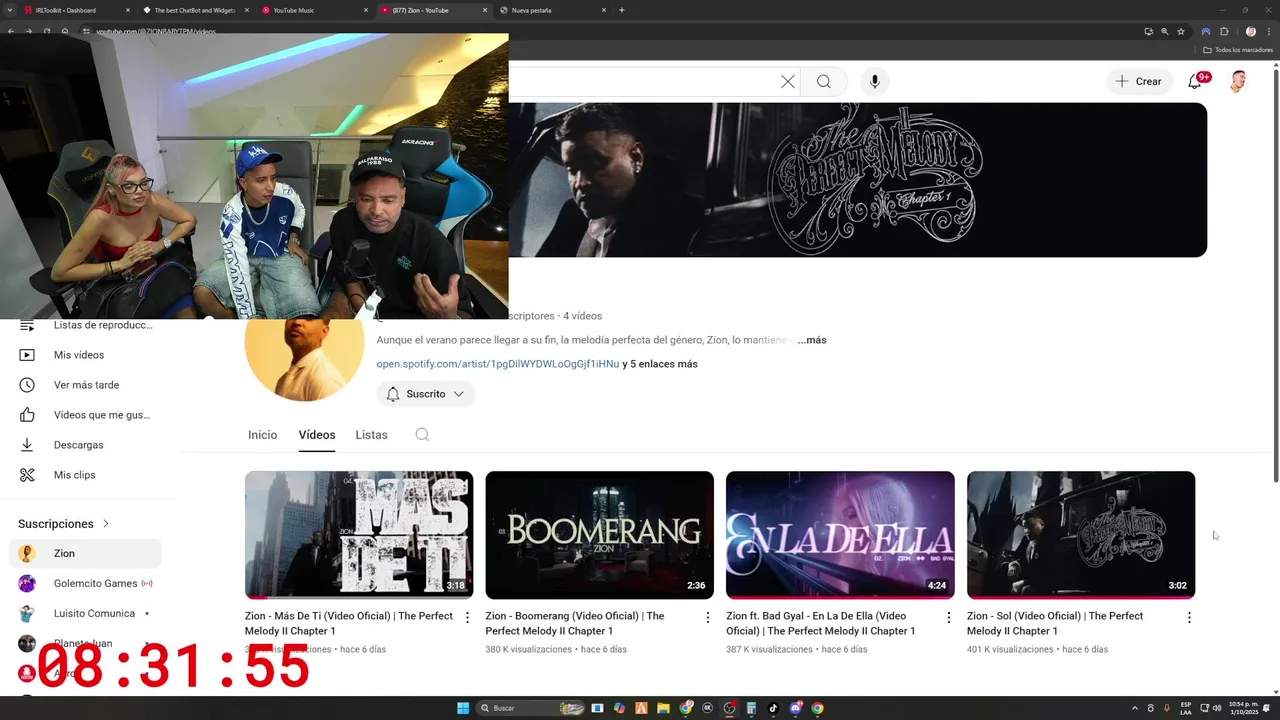Switch to the Listas channel tab

pos(371,435)
